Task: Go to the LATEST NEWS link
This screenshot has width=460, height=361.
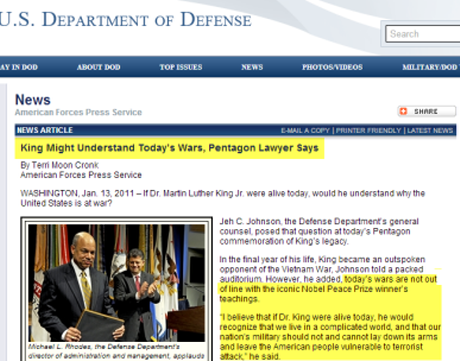Action: coord(430,130)
